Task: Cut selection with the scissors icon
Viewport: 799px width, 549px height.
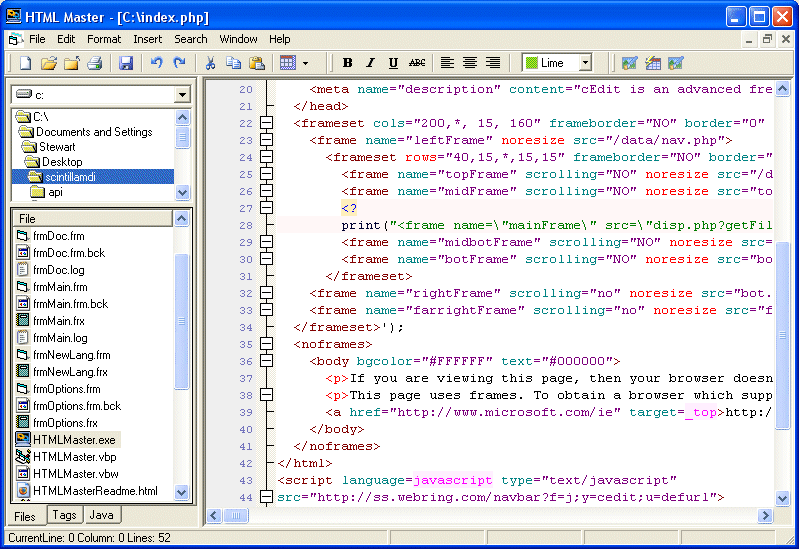Action: [x=210, y=63]
